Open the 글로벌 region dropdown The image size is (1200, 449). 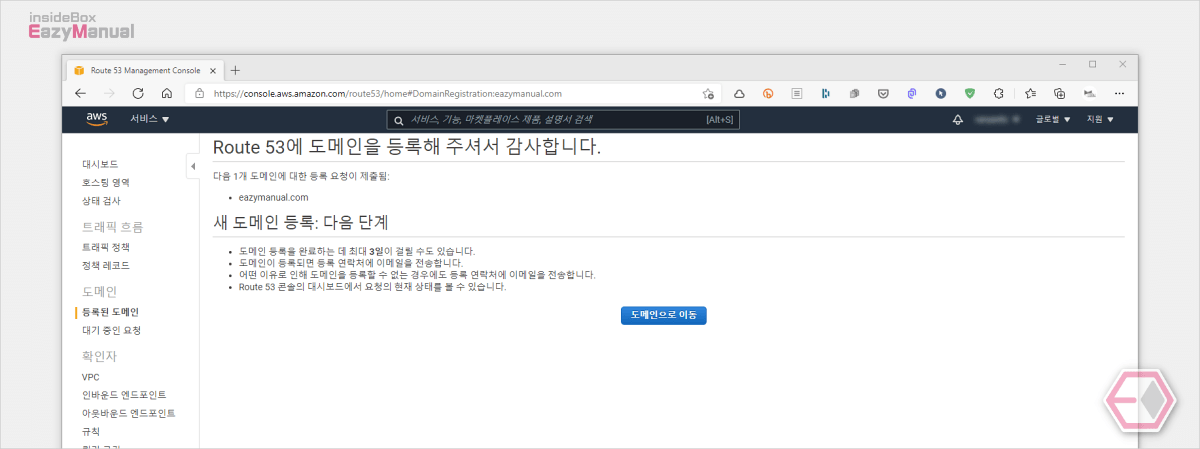(x=1053, y=119)
